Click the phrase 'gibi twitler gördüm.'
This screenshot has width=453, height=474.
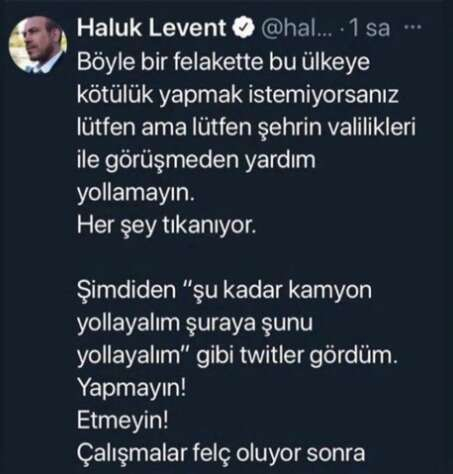[297, 356]
